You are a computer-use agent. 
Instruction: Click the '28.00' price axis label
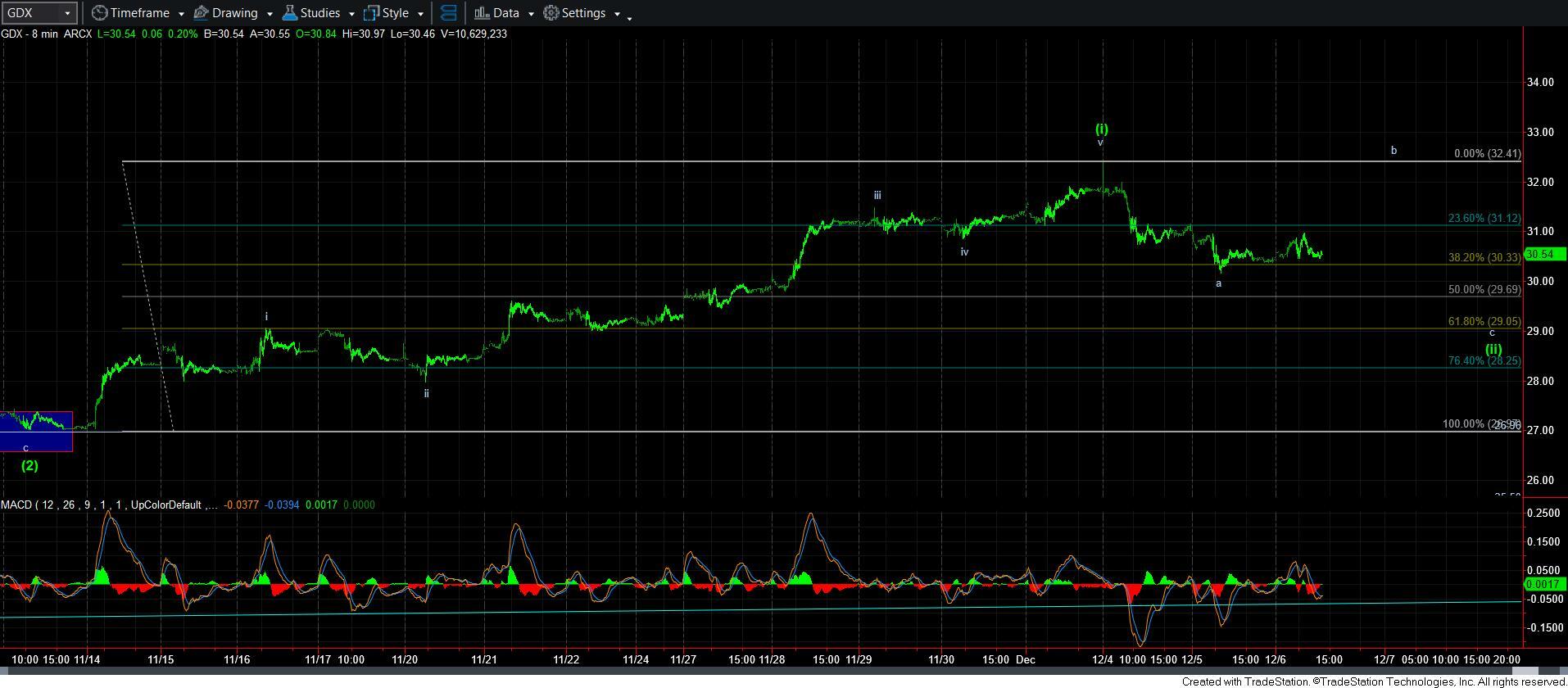click(x=1540, y=381)
